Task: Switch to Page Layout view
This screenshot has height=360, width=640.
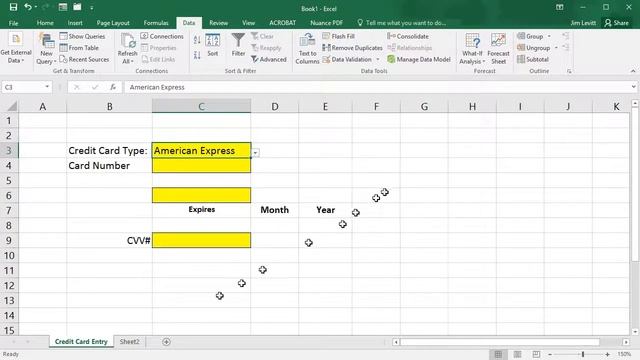Action: click(x=517, y=354)
